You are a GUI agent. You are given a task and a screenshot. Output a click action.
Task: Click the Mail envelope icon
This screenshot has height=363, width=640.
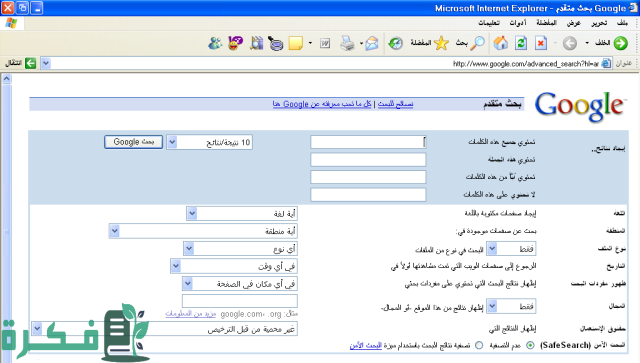[372, 43]
